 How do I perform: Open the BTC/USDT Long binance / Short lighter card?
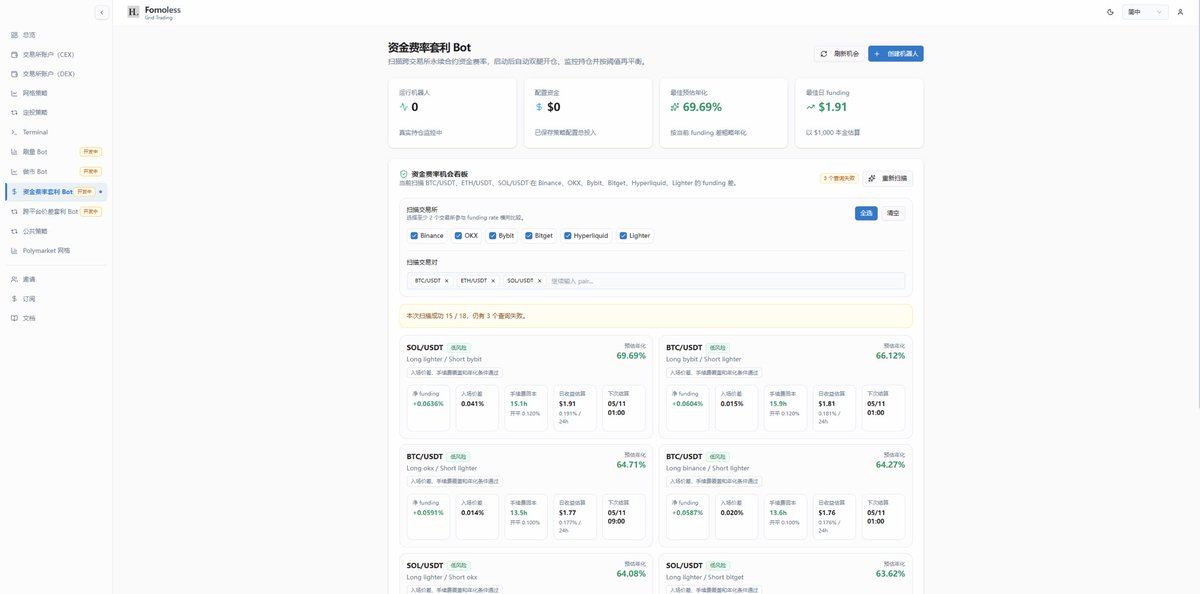[786, 496]
